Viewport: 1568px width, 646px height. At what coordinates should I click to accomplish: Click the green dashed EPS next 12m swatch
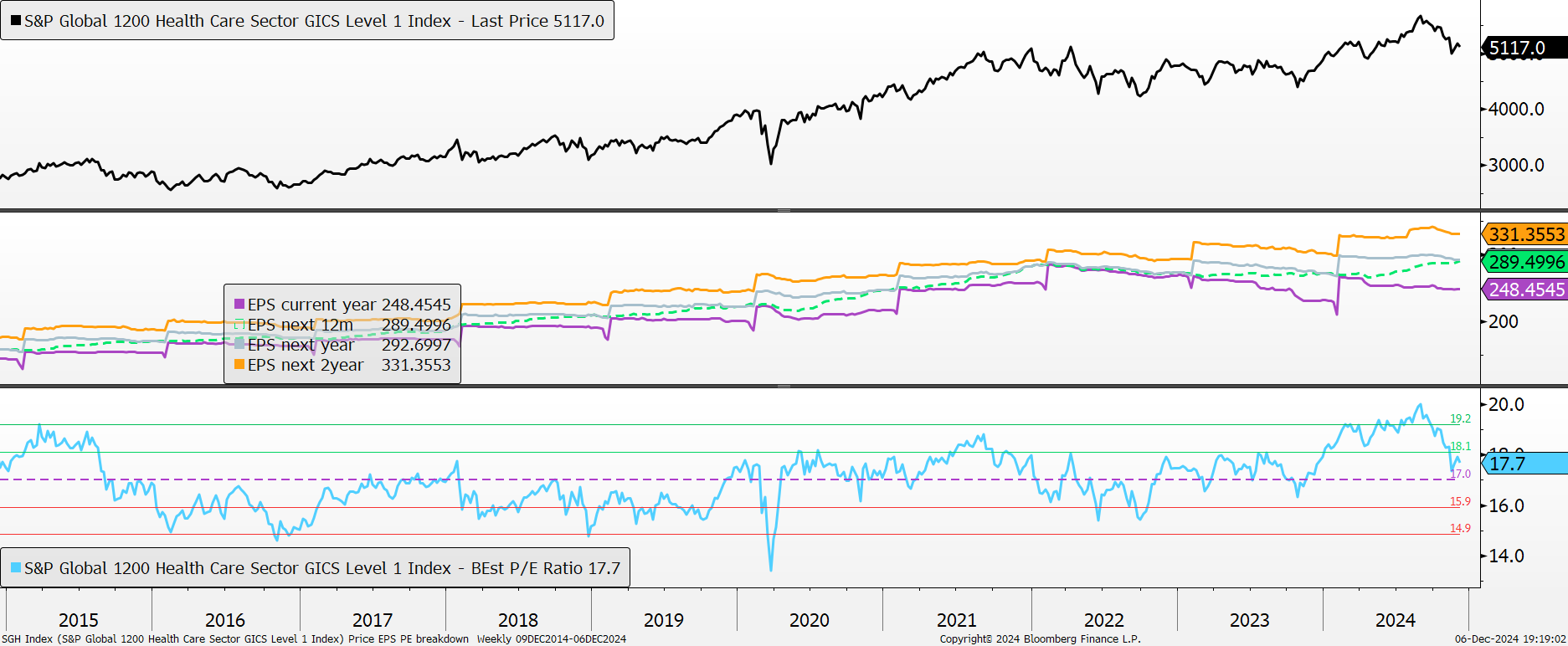239,325
